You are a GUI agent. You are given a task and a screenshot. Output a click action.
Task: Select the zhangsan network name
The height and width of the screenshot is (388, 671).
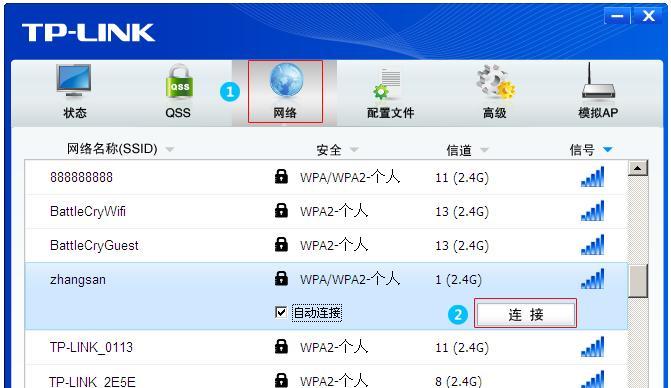click(77, 280)
